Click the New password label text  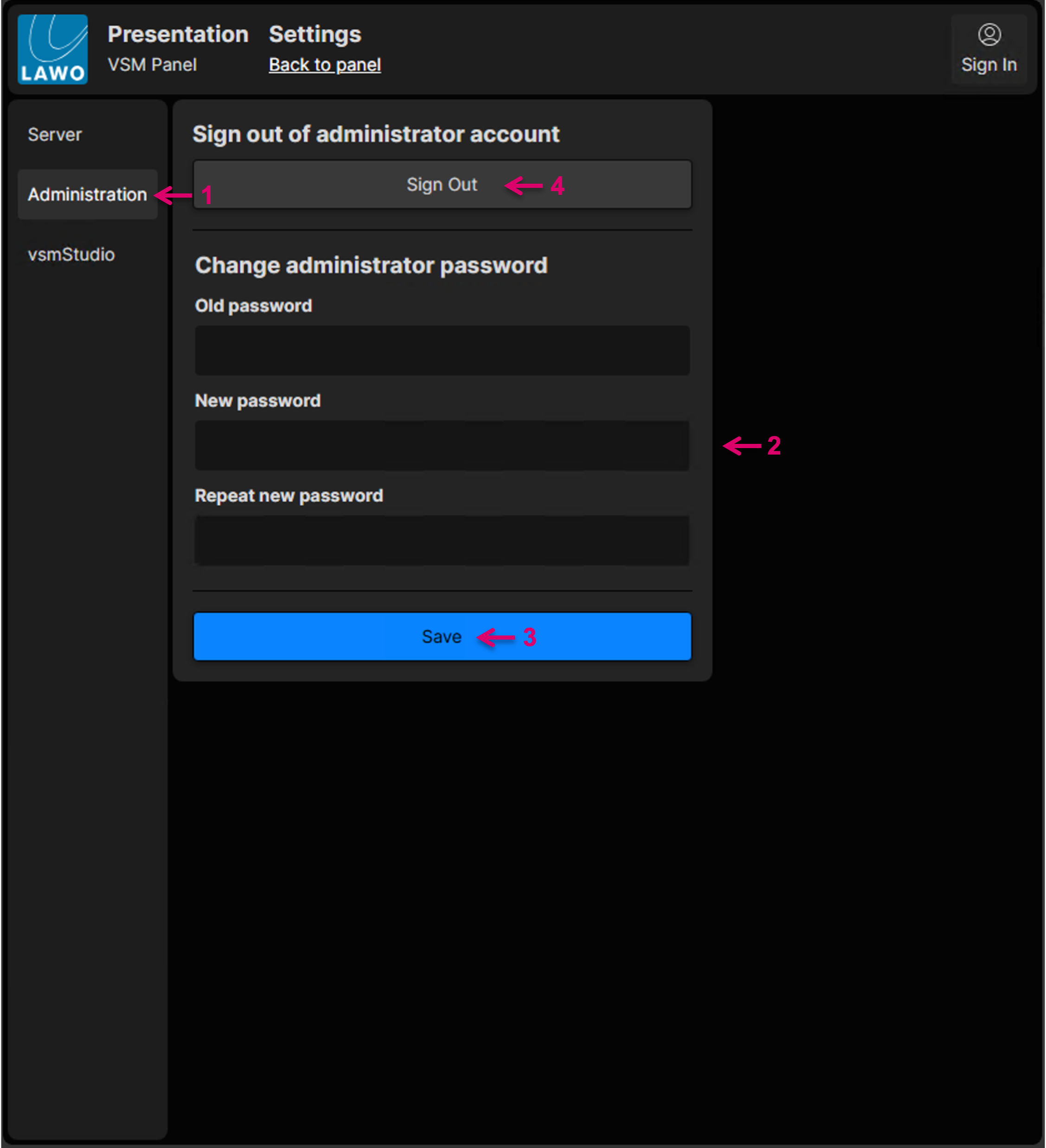pos(257,401)
